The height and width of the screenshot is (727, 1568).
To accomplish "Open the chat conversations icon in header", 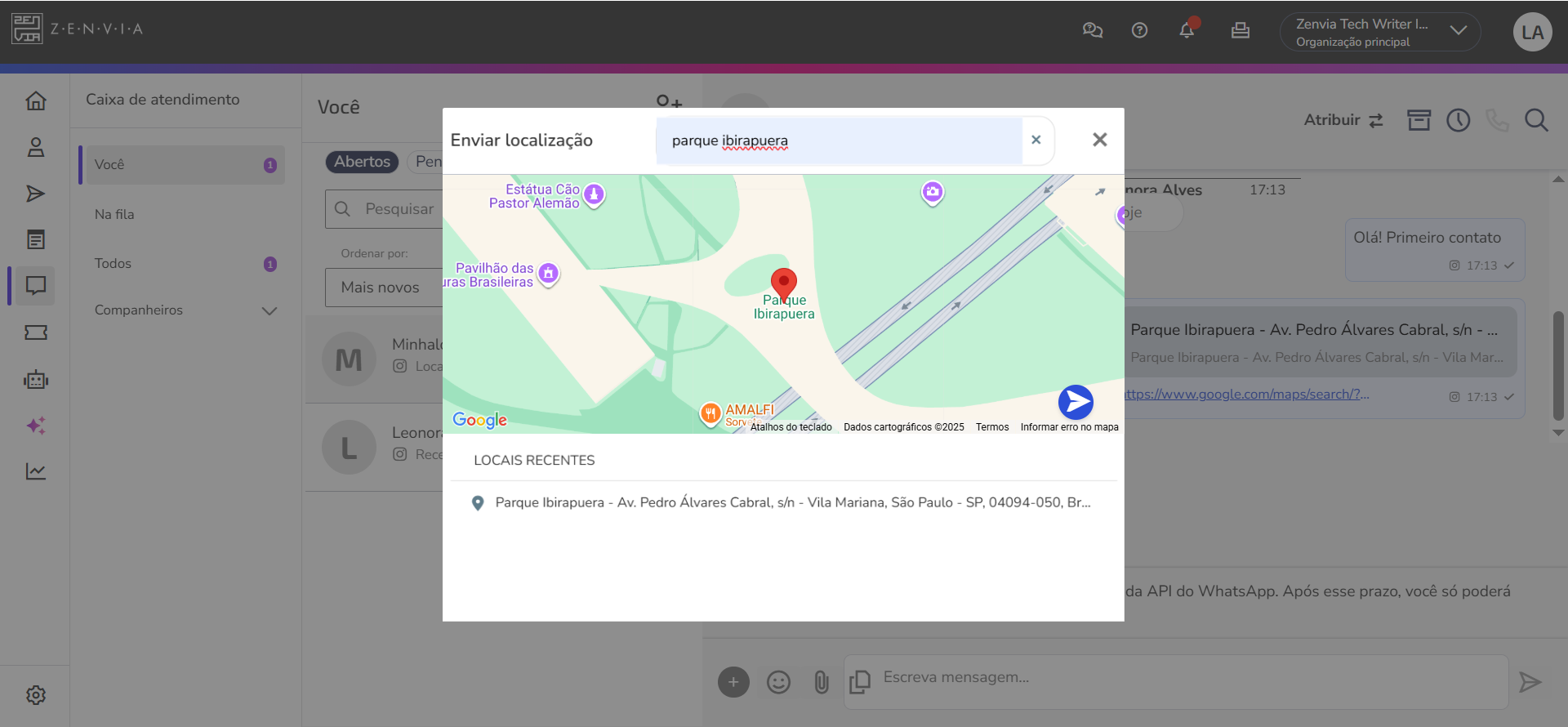I will 1092,30.
